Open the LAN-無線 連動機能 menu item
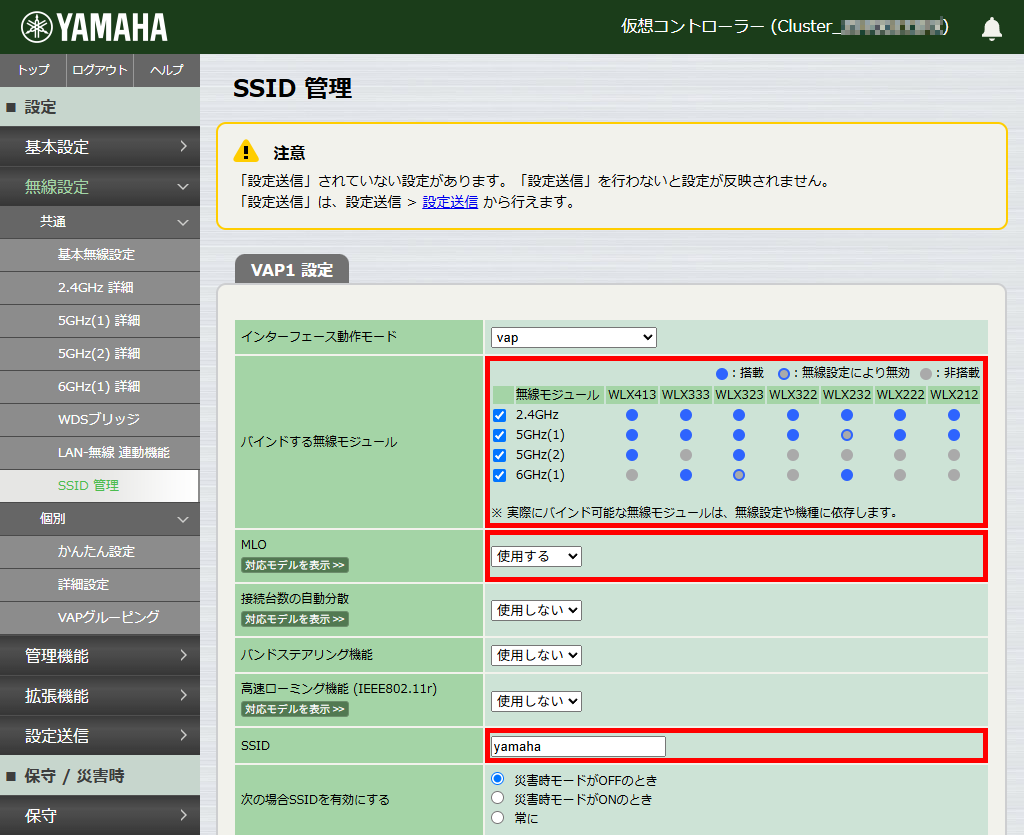This screenshot has width=1024, height=835. 100,452
